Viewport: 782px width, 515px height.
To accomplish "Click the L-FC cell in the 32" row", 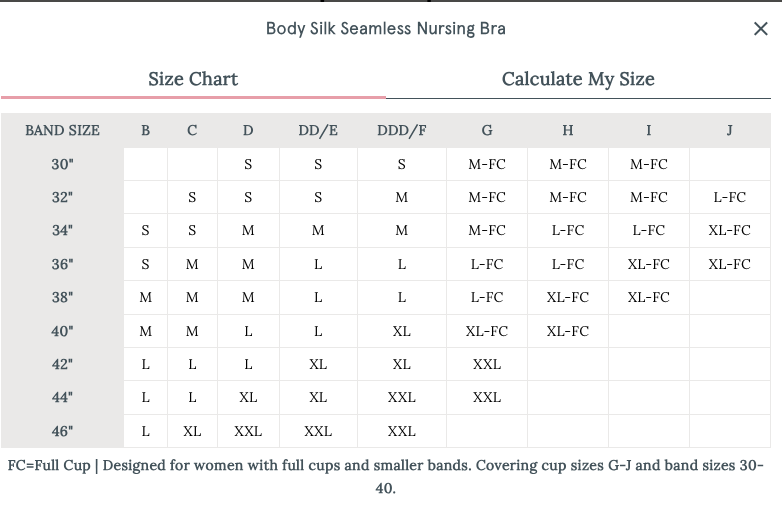I will 729,198.
